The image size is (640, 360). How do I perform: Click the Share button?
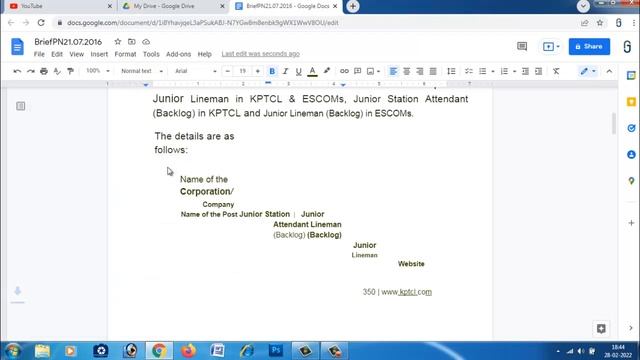(x=589, y=47)
